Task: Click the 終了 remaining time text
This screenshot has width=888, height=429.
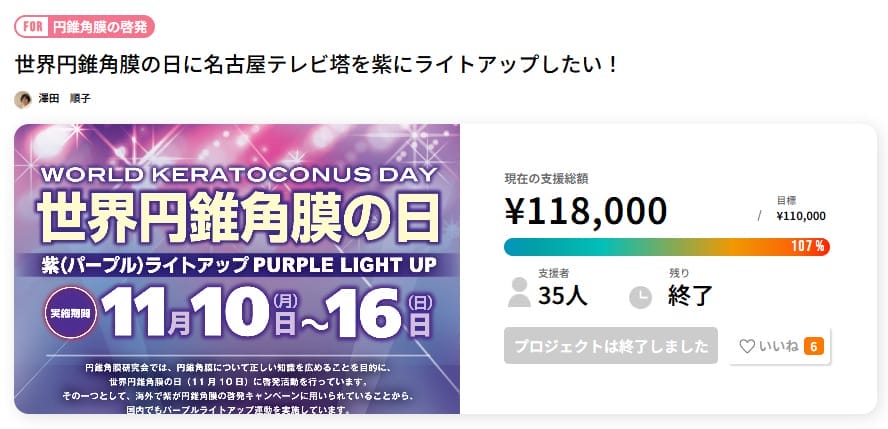Action: click(x=690, y=295)
